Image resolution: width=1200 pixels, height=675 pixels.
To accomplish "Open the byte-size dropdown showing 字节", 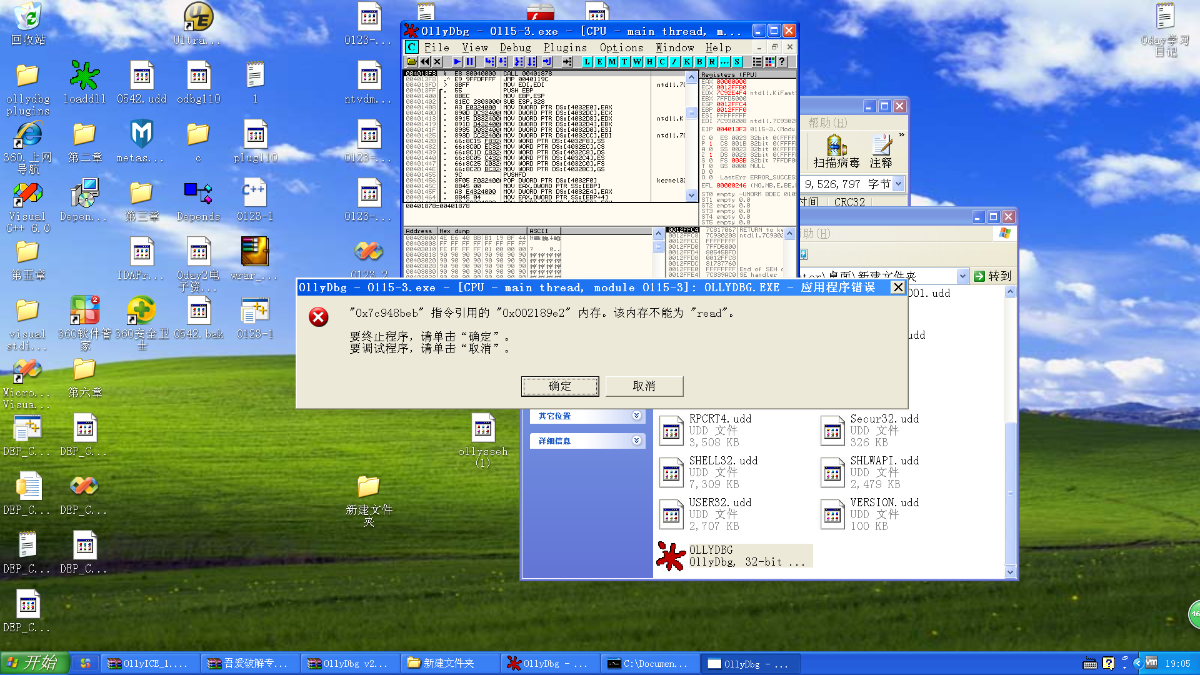I will [898, 184].
